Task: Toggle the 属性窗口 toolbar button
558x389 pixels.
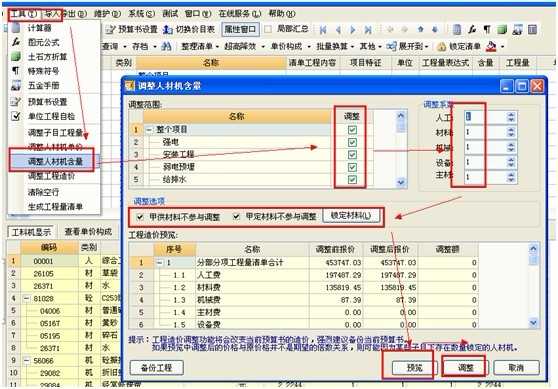Action: (240, 29)
